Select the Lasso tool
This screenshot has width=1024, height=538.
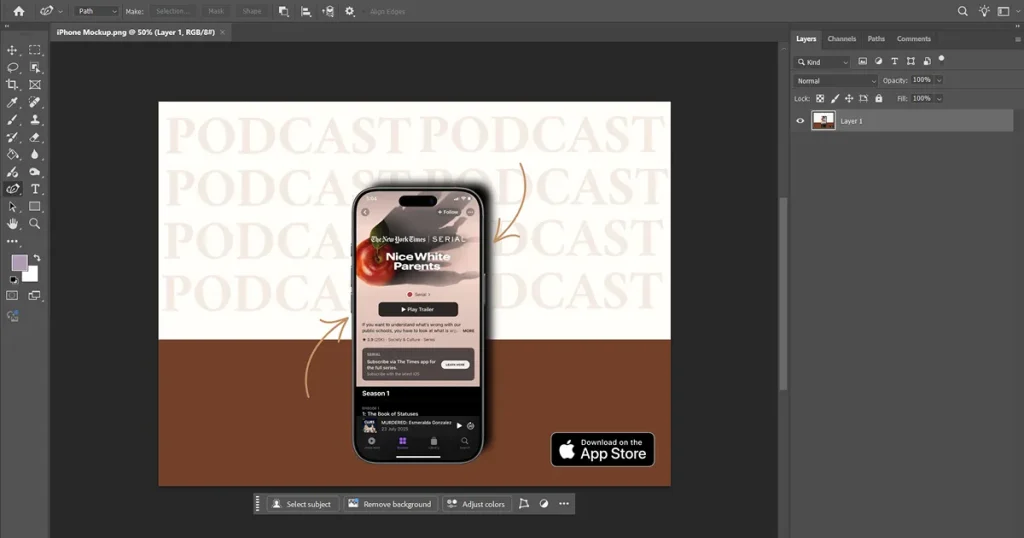click(x=12, y=67)
